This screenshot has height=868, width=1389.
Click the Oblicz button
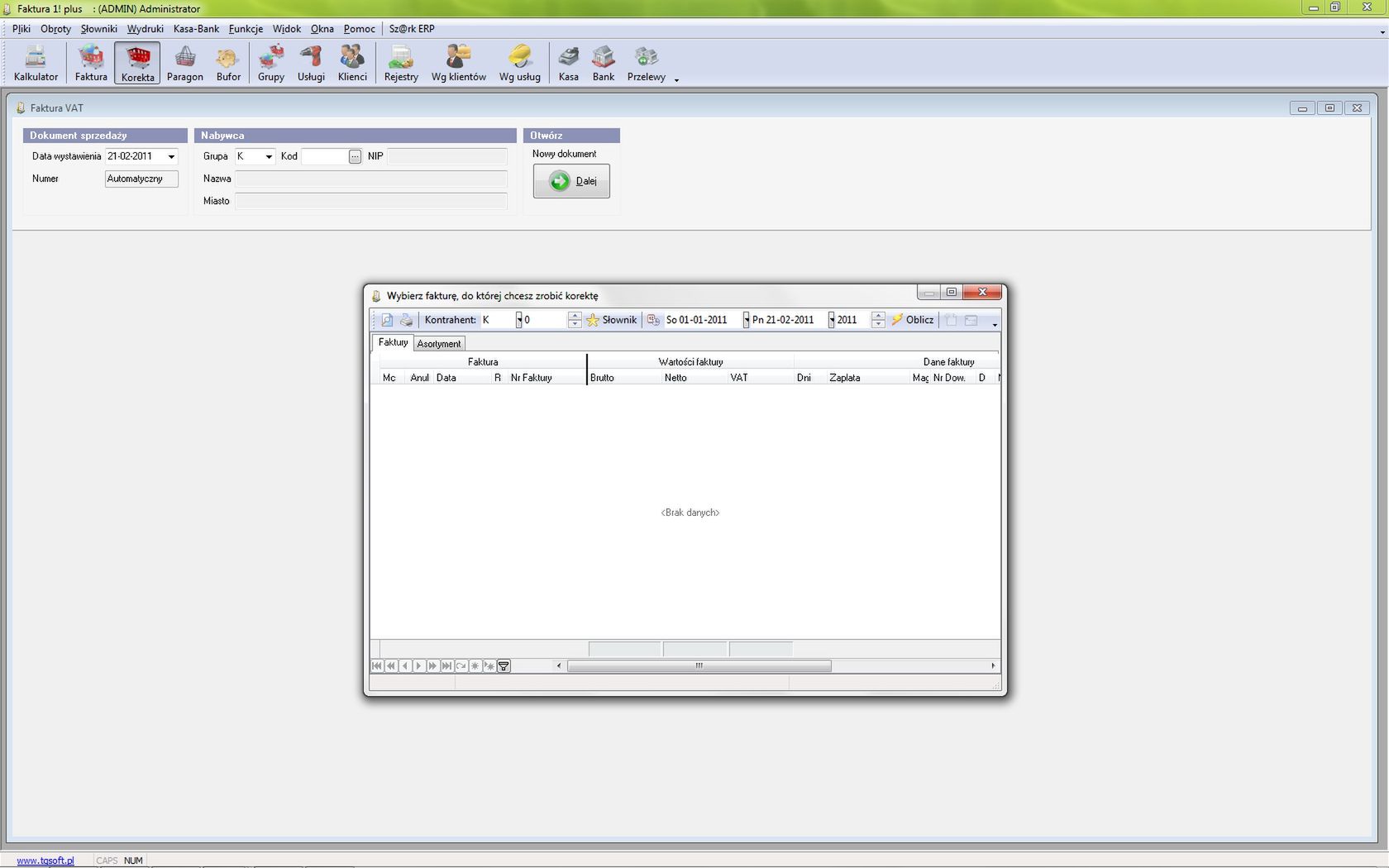912,320
